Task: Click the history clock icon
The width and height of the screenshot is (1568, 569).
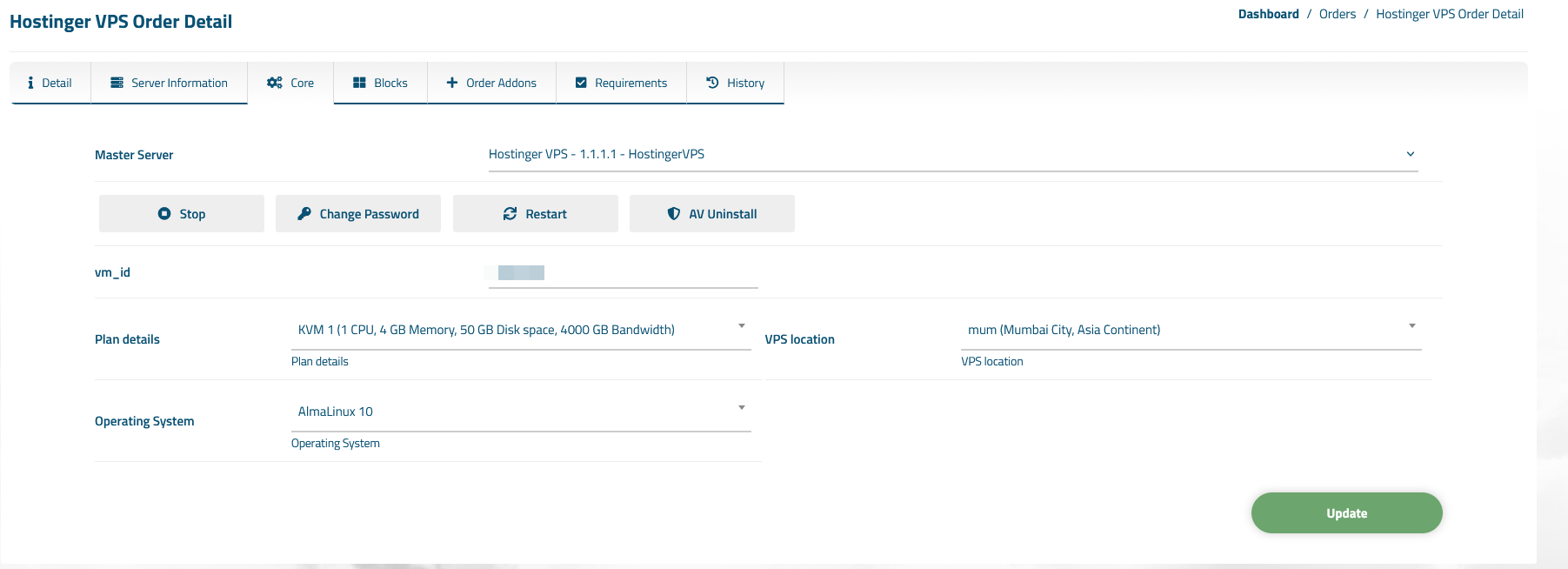Action: coord(711,83)
